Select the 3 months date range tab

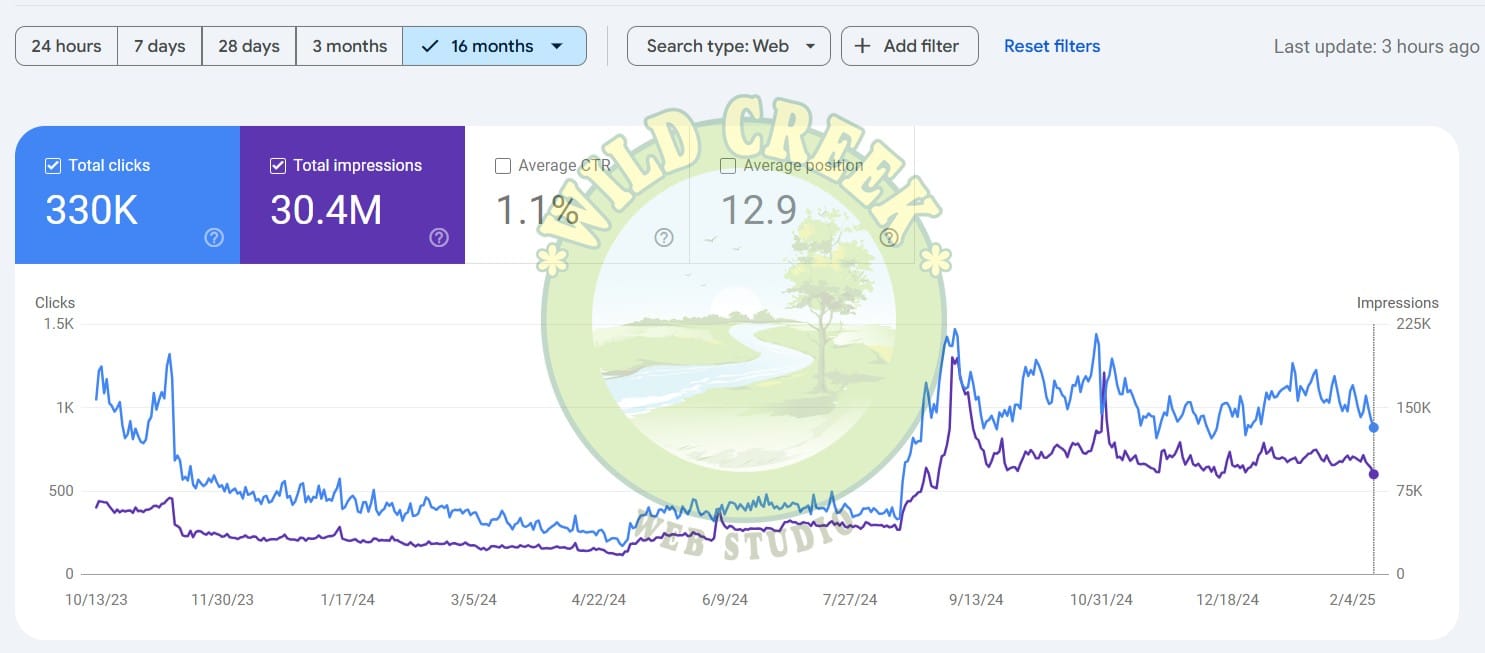[x=349, y=45]
